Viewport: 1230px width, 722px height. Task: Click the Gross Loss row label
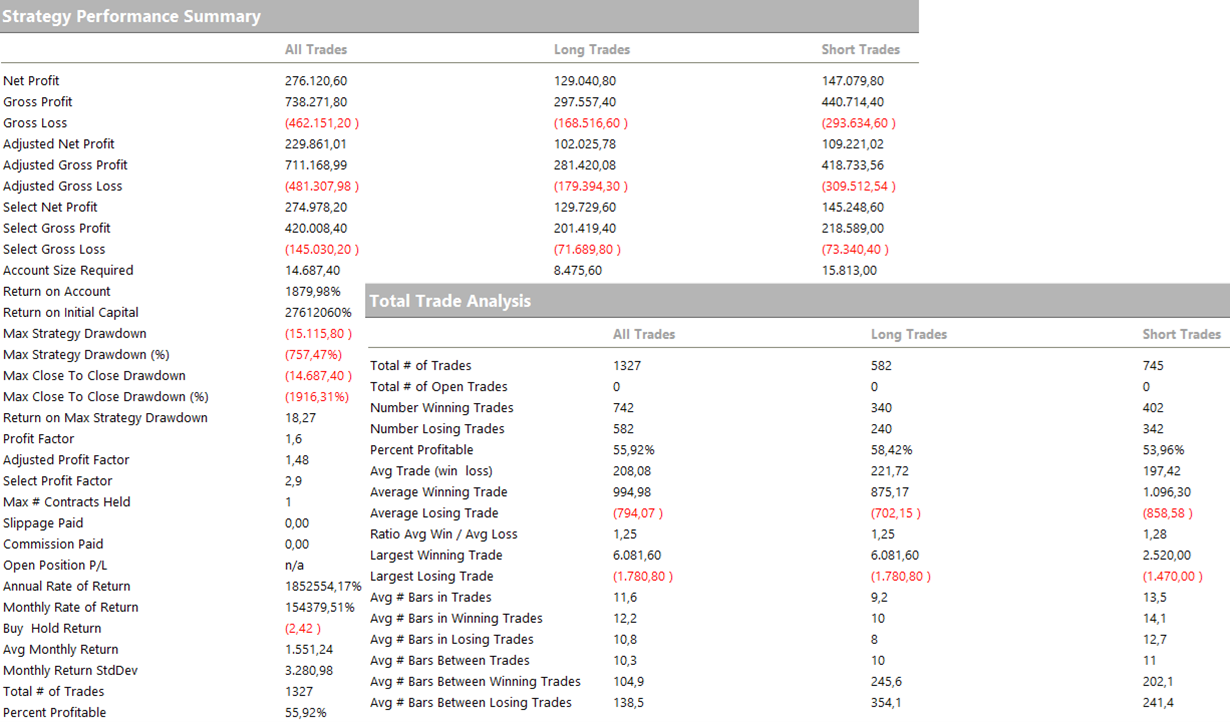click(x=35, y=123)
